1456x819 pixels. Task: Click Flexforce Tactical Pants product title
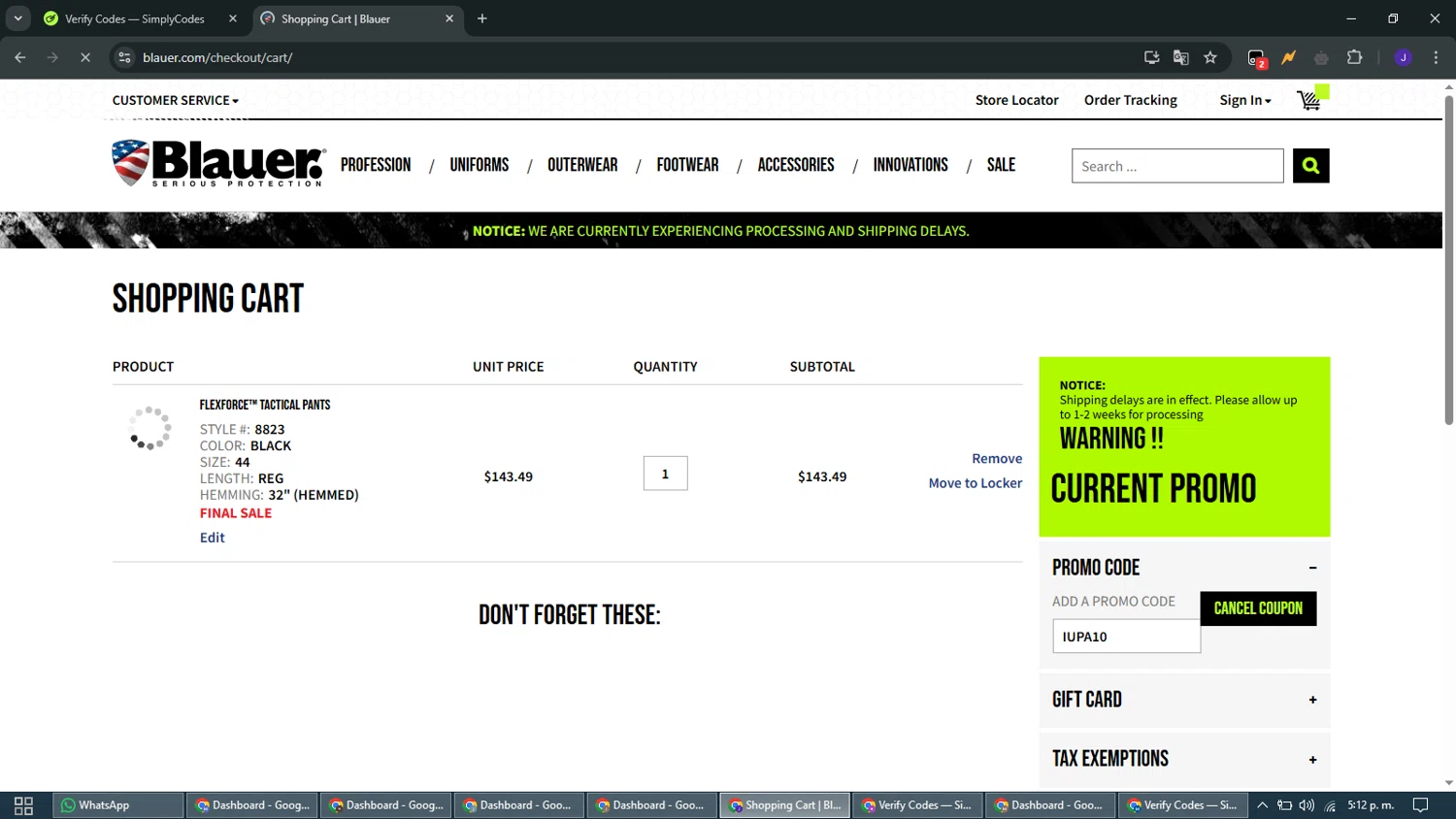click(x=265, y=405)
